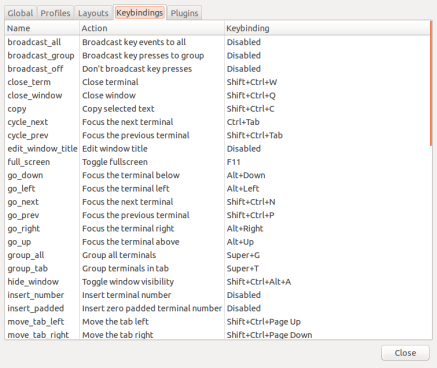The image size is (437, 368).
Task: Sort by the Name column header
Action: (x=42, y=28)
